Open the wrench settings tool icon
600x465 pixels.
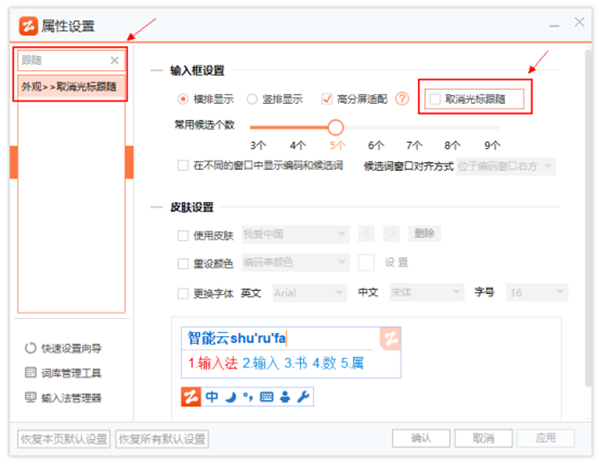303,397
